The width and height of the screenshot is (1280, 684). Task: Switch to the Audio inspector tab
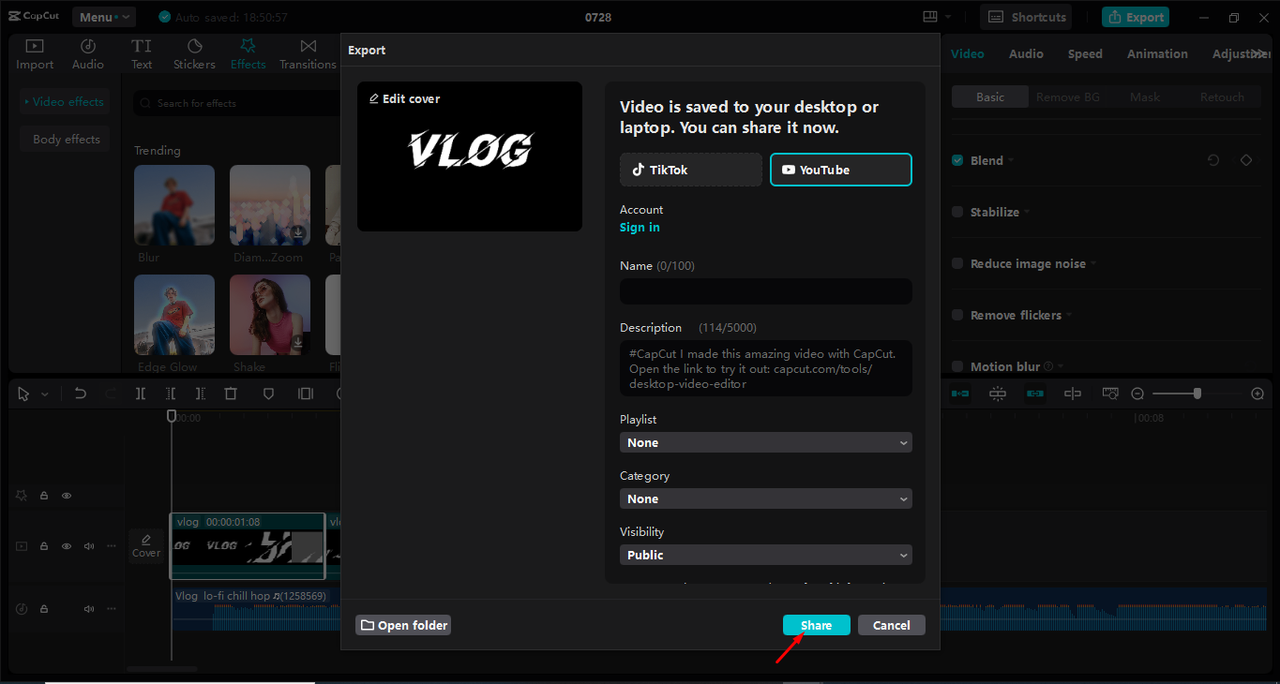click(1026, 54)
